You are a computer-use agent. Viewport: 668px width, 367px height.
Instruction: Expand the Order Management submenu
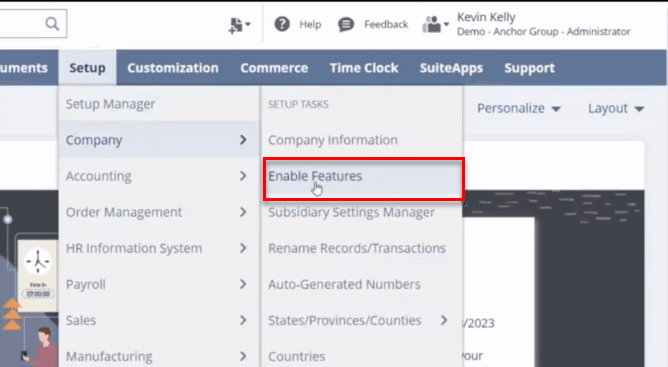[x=159, y=212]
